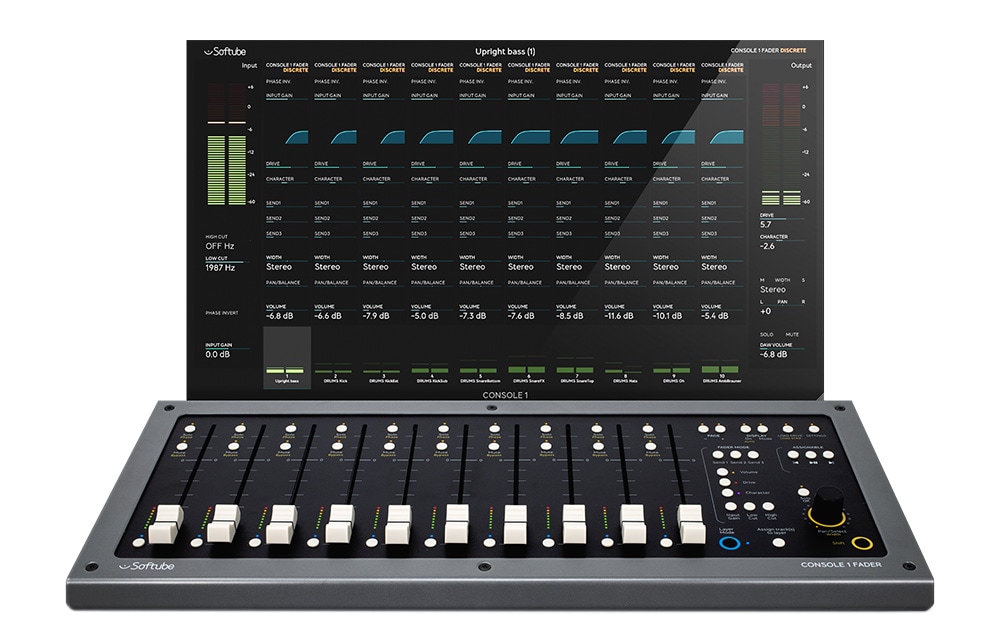Push the Load Drive button
1000x624 pixels.
point(788,429)
